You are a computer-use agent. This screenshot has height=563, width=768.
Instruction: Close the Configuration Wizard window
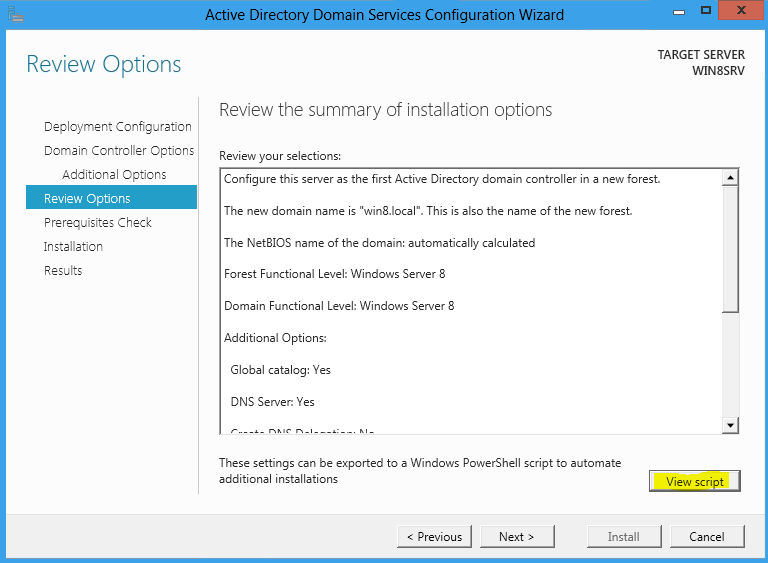[x=741, y=11]
